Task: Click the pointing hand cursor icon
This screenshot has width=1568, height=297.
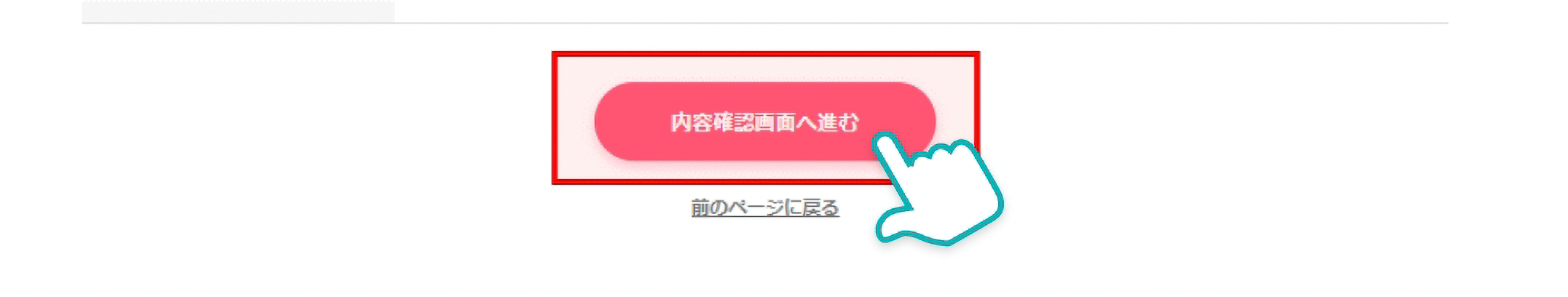Action: pos(938,189)
